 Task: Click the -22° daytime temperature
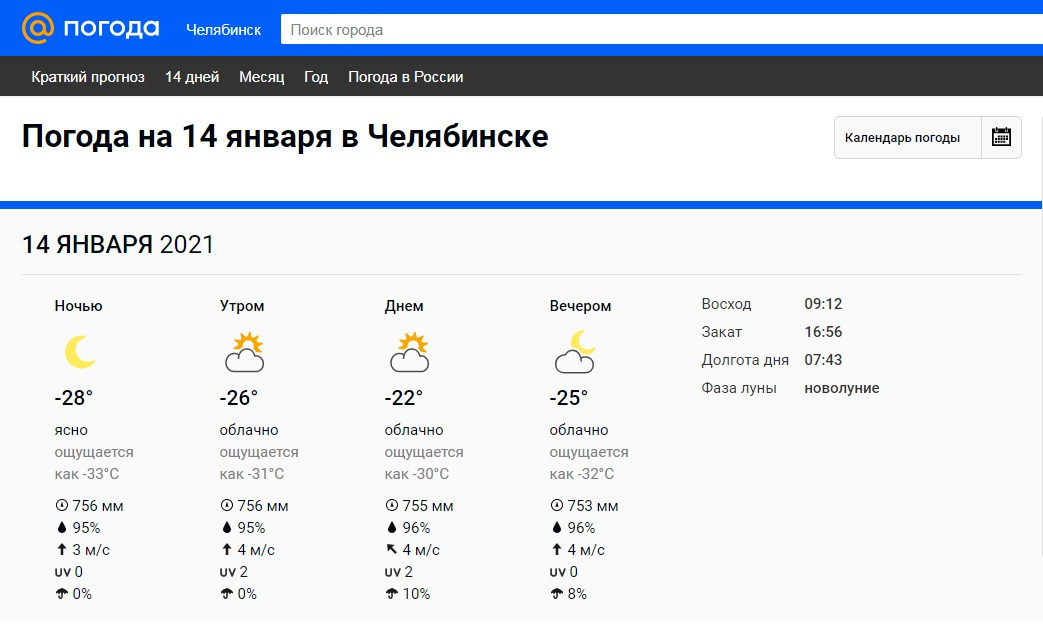(x=404, y=397)
